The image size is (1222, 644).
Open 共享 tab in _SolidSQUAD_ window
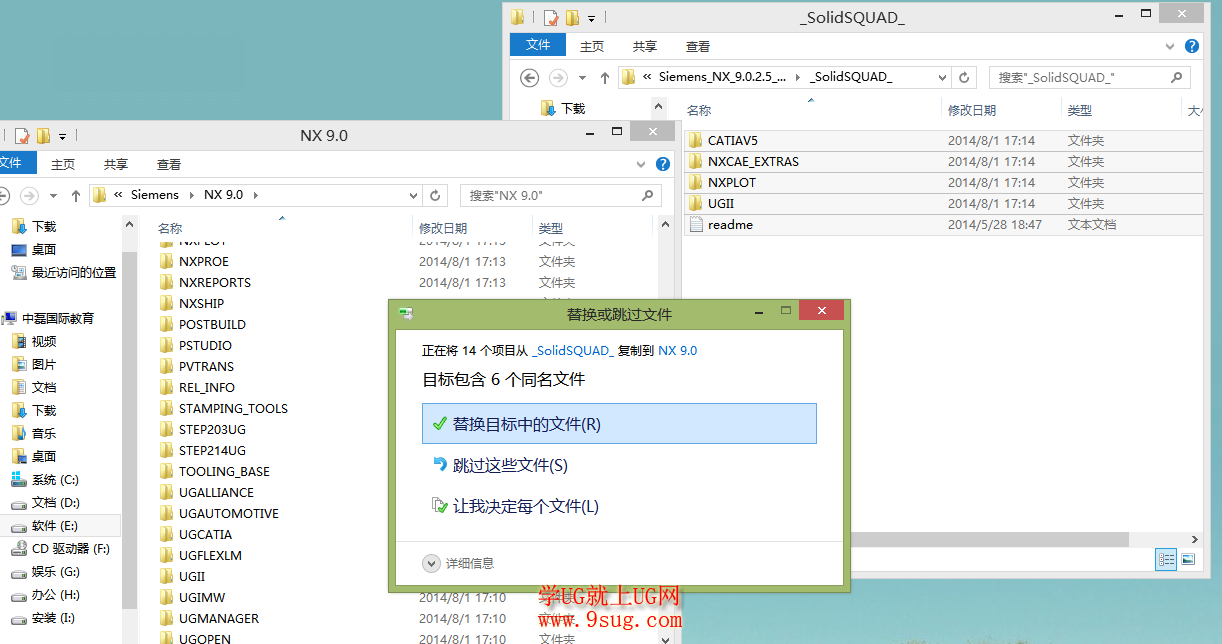click(645, 46)
